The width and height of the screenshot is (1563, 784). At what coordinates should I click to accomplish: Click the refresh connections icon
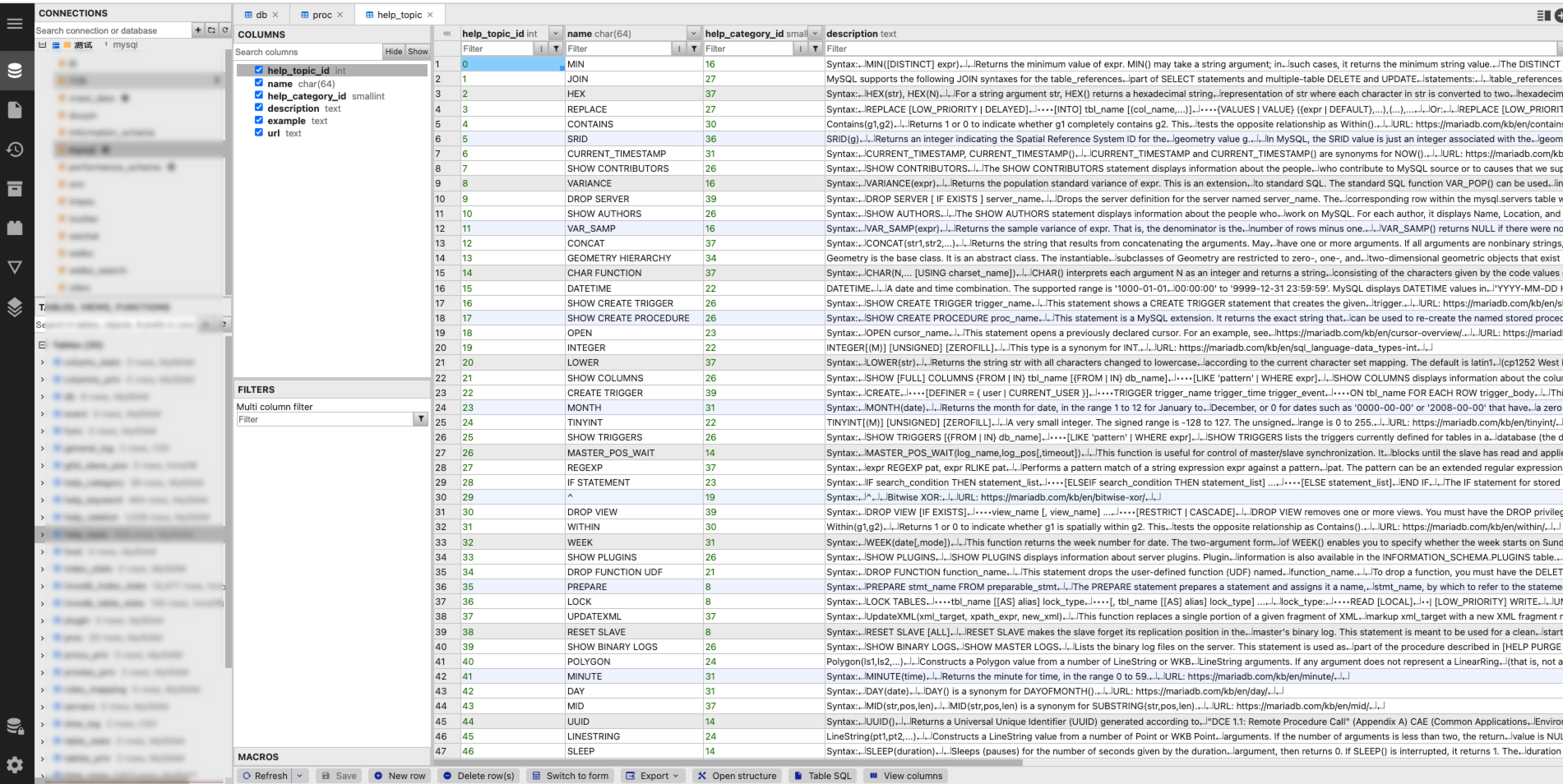coord(224,30)
